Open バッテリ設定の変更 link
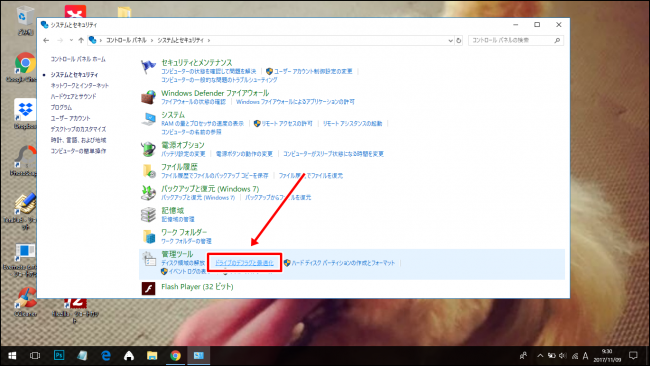This screenshot has width=650, height=366. point(183,154)
